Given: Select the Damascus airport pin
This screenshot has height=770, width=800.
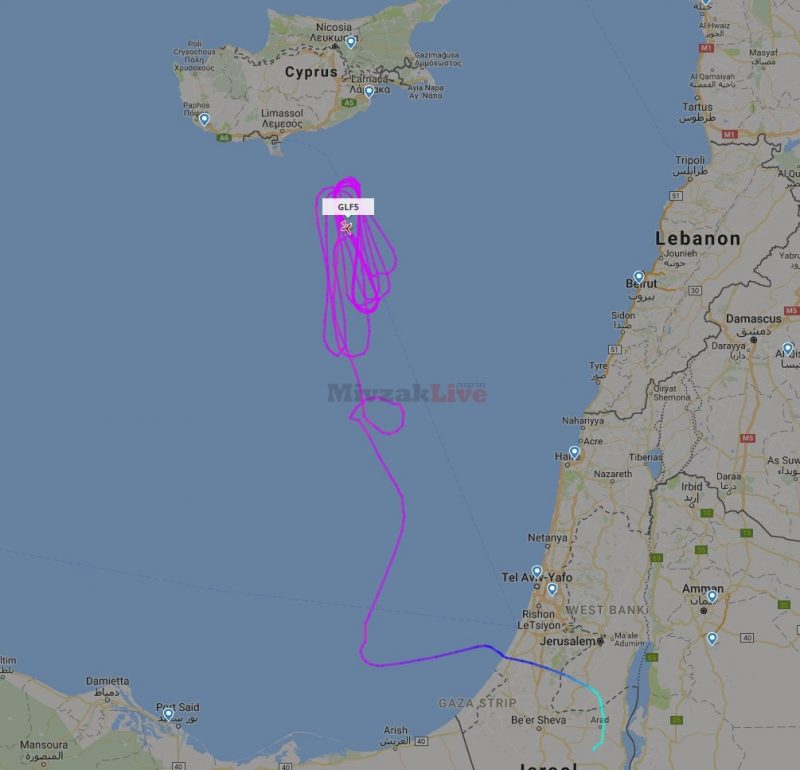Looking at the screenshot, I should point(788,349).
